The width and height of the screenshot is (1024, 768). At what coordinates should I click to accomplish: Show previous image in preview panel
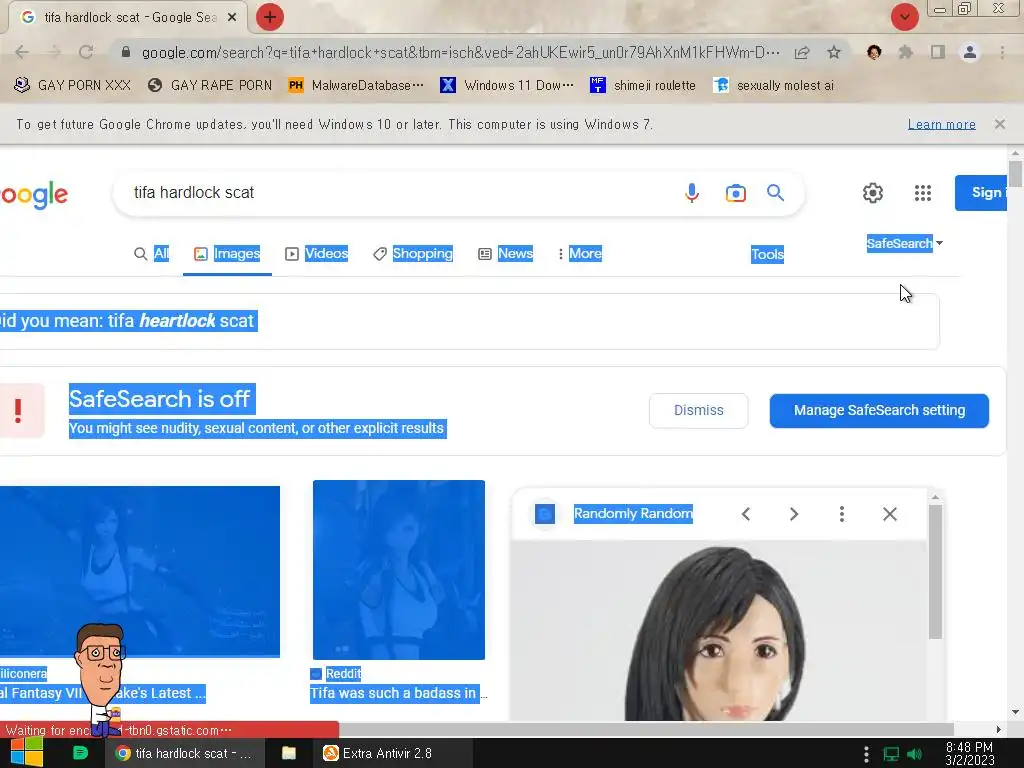tap(746, 514)
